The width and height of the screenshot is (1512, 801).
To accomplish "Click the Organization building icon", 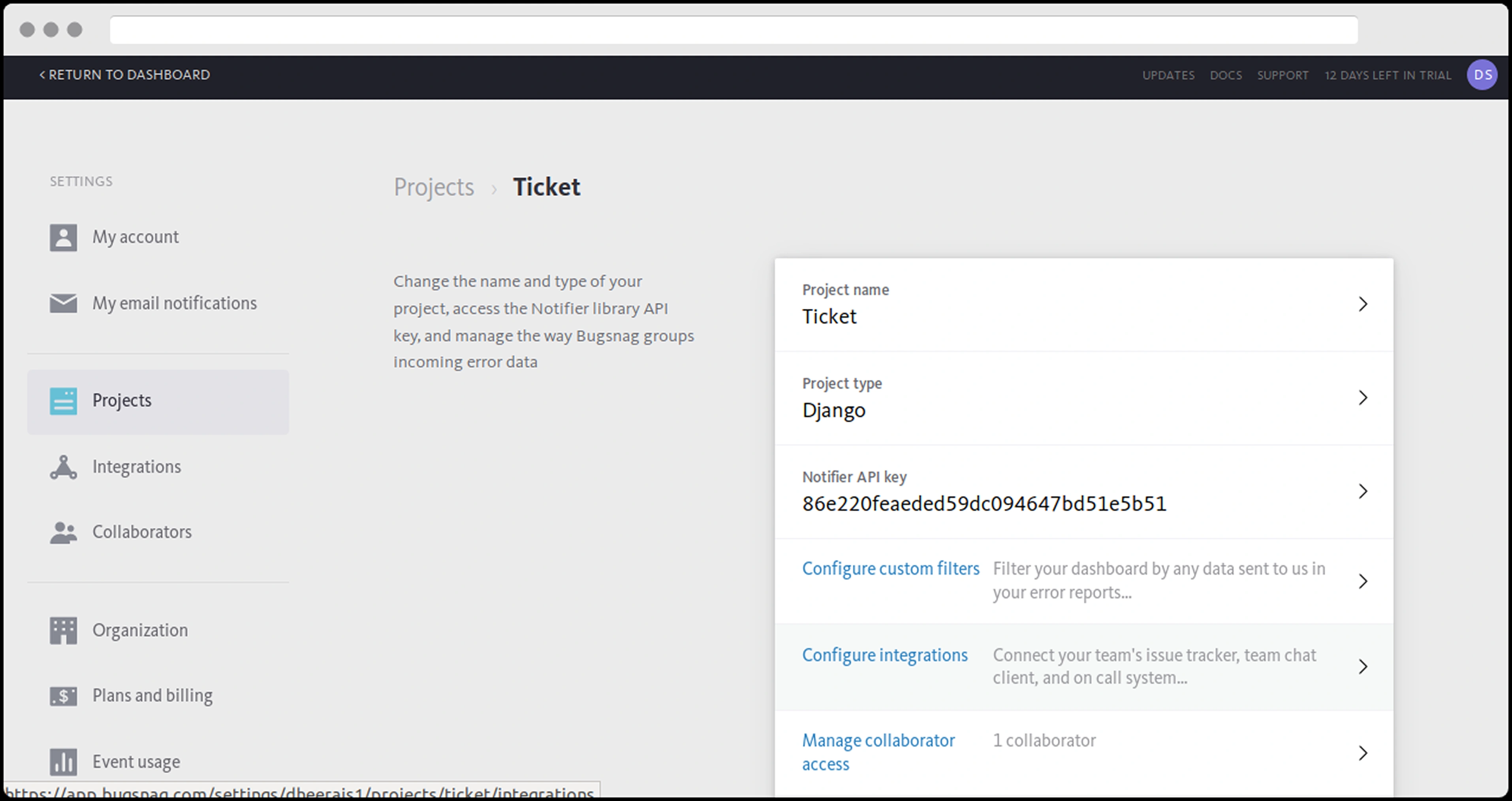I will [63, 630].
